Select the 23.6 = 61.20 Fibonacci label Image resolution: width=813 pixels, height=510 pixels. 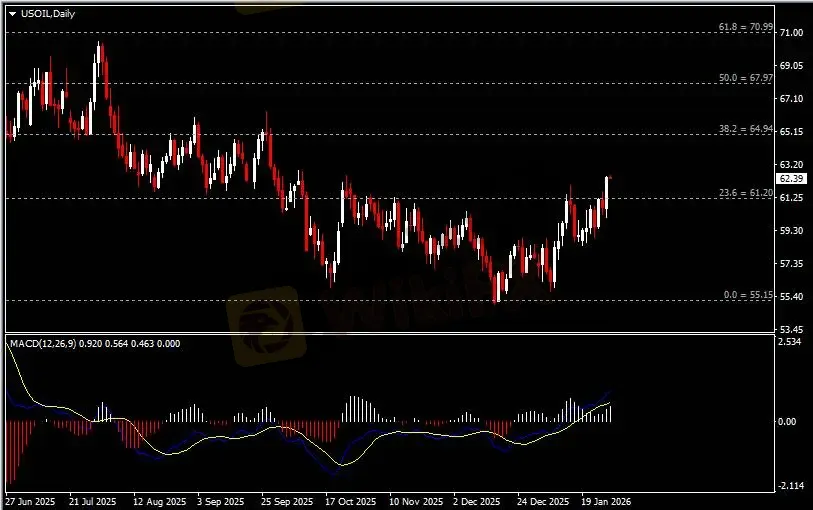pyautogui.click(x=746, y=193)
